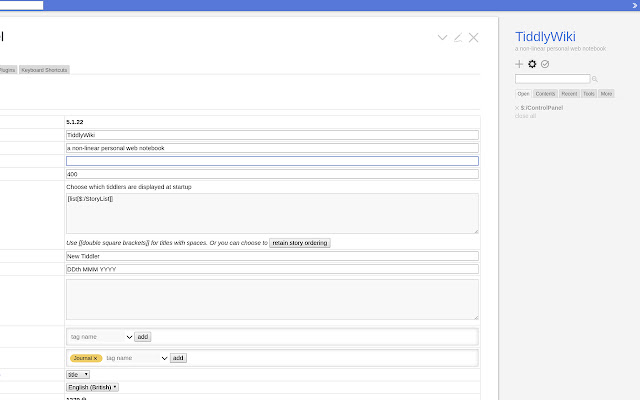
Task: Switch to the Open sidebar tab
Action: click(523, 94)
